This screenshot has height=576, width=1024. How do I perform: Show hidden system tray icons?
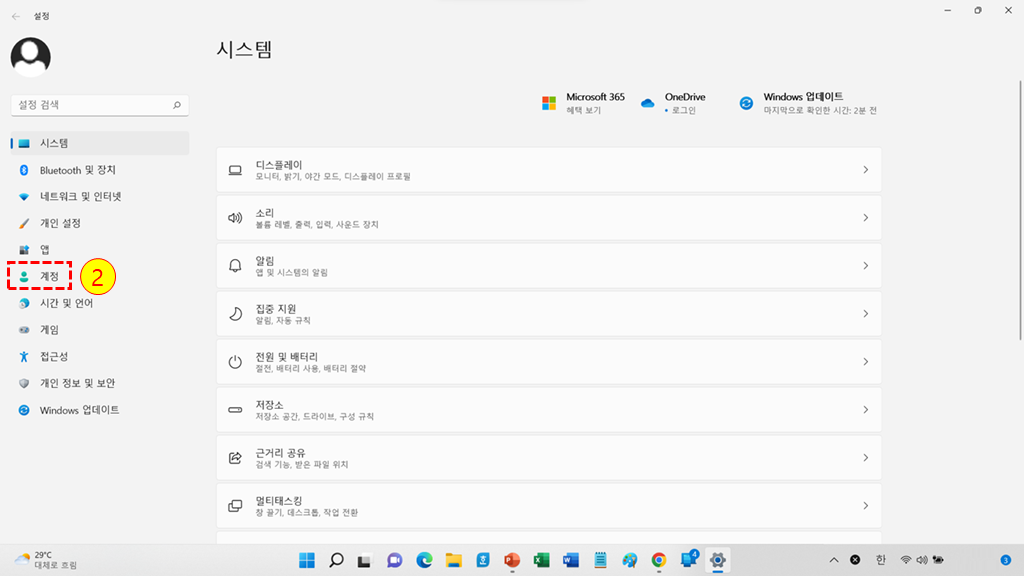[834, 560]
